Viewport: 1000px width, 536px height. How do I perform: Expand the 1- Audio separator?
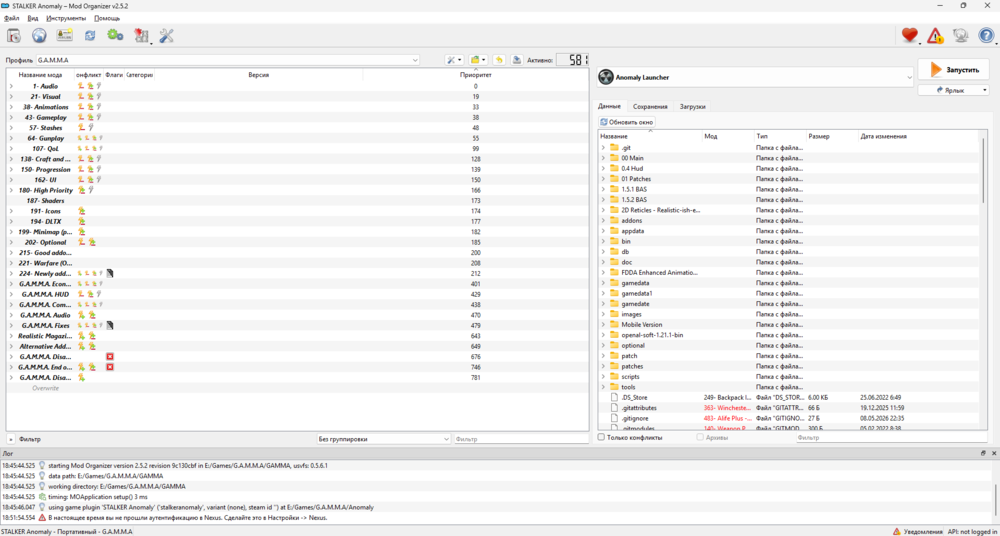pos(11,86)
